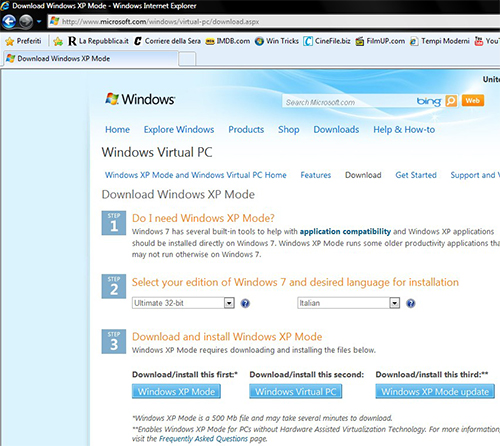Click the orange bing search magnifier button

[x=451, y=101]
